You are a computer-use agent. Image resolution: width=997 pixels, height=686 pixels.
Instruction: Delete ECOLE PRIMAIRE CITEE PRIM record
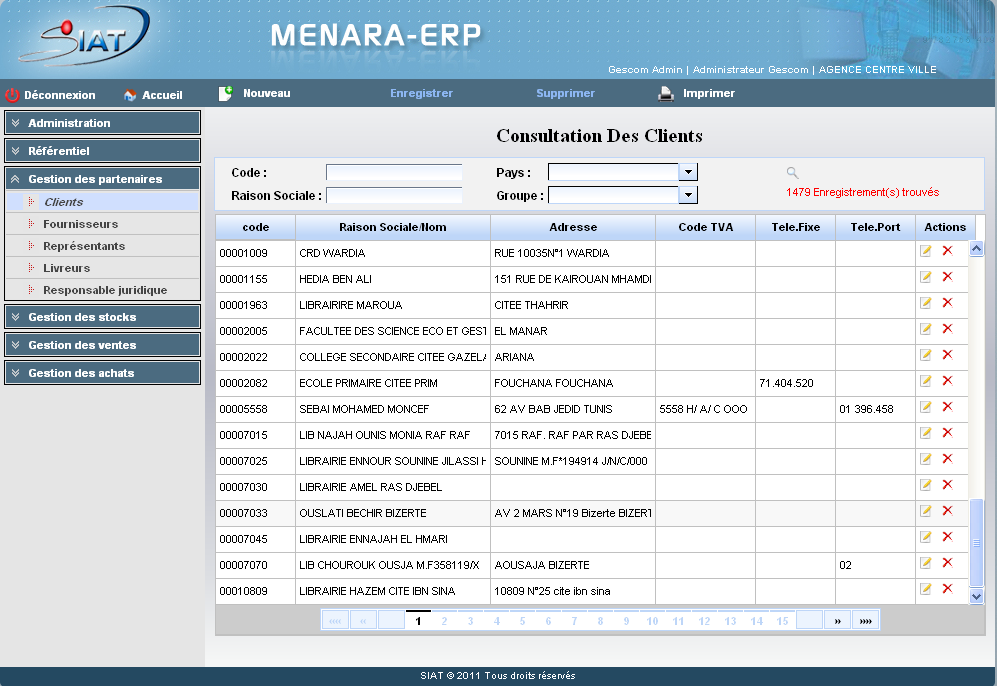click(947, 381)
